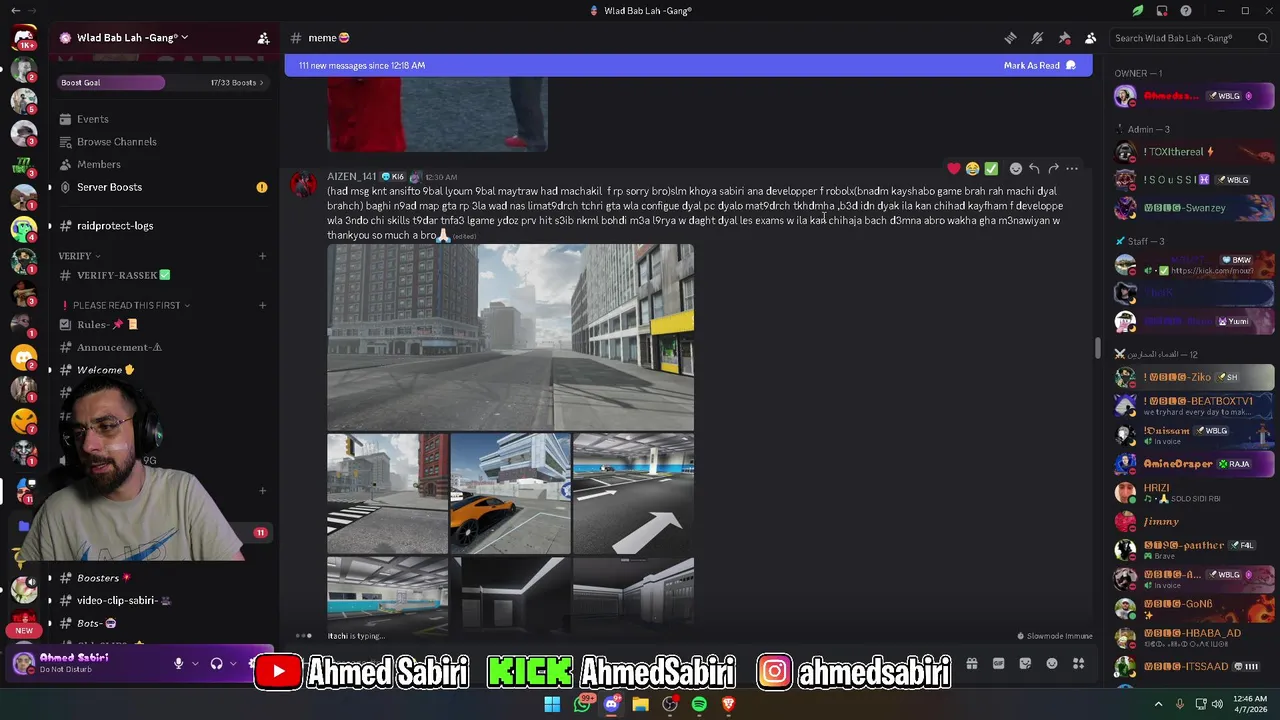The height and width of the screenshot is (720, 1280).
Task: React with heart emoji on AIZEN_141 message
Action: click(x=954, y=168)
